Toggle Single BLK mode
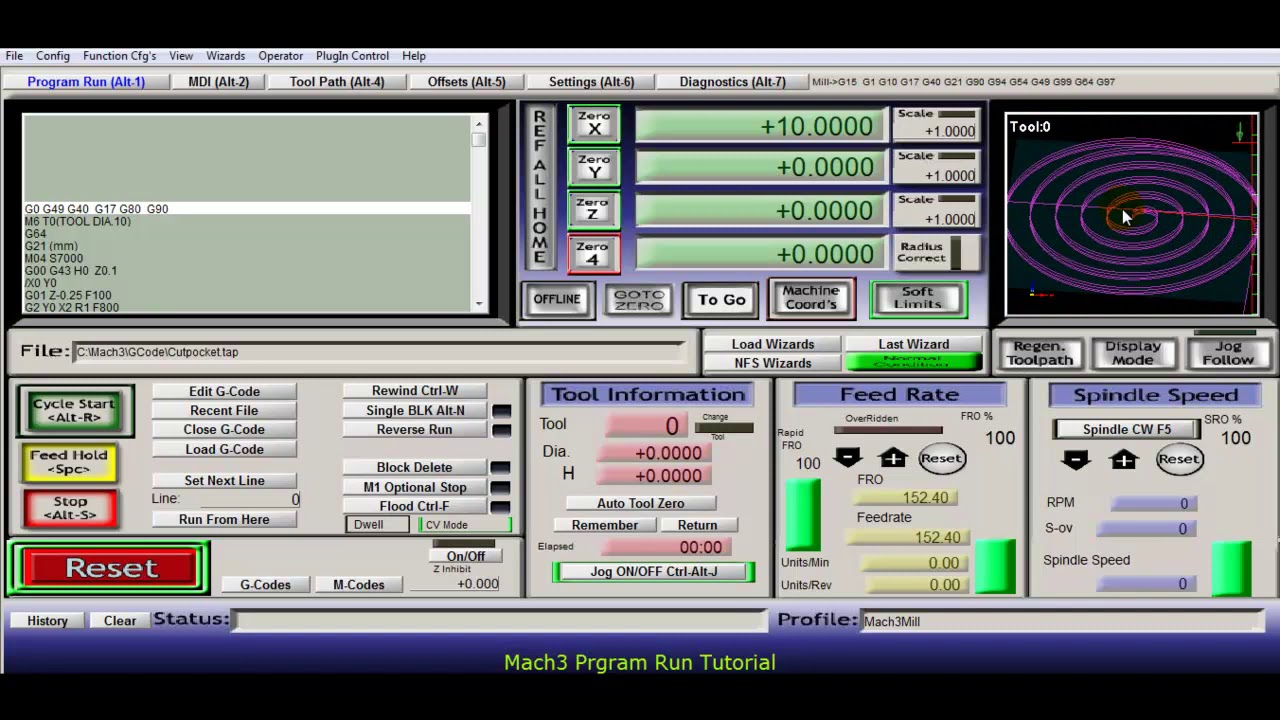The width and height of the screenshot is (1280, 720). point(415,410)
